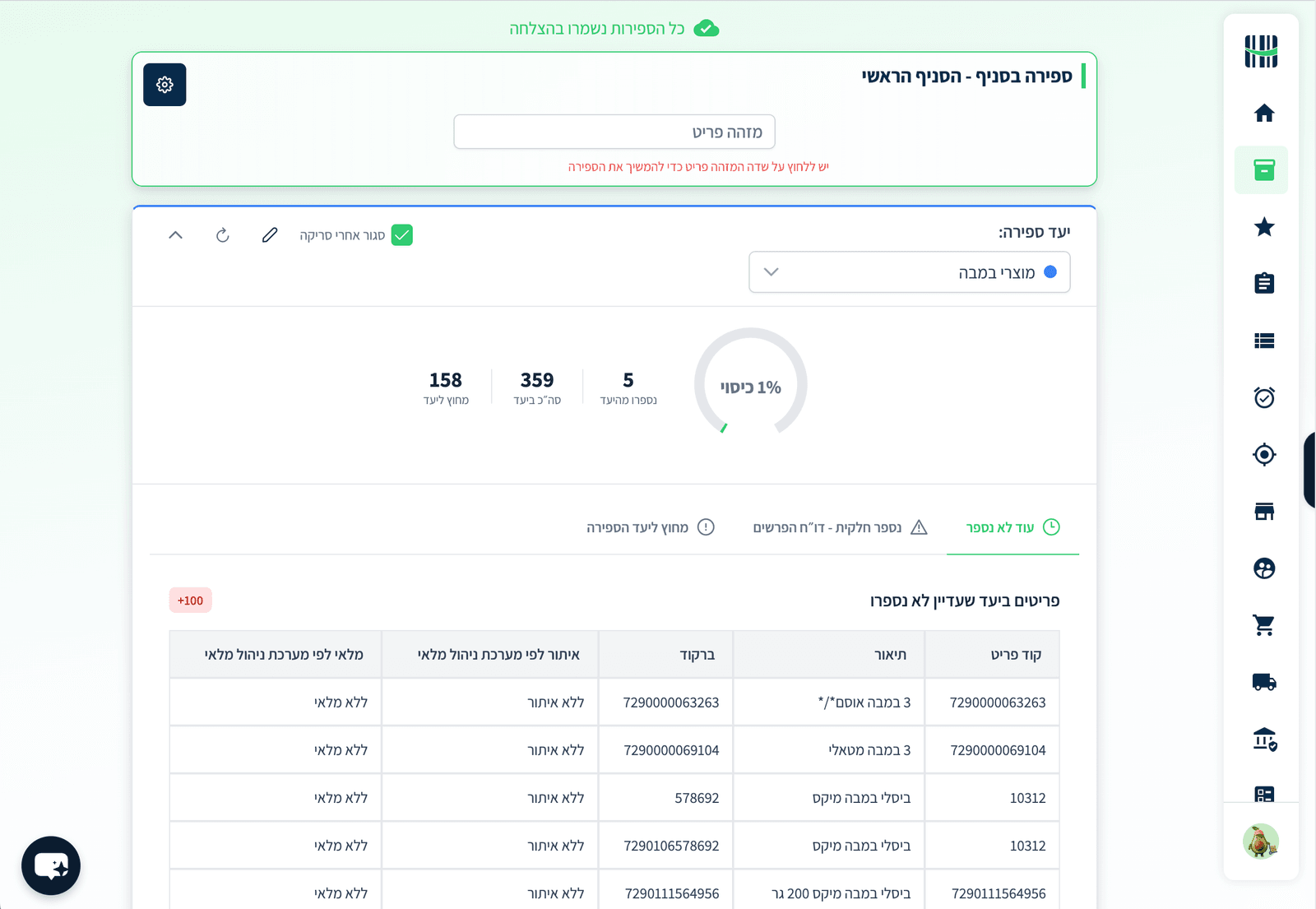
Task: Focus the 'מזהה פריט' input field
Action: pyautogui.click(x=614, y=132)
